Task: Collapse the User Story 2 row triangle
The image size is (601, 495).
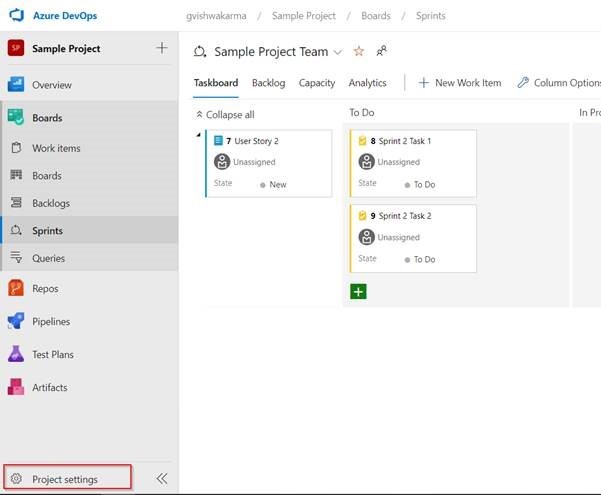Action: [199, 135]
